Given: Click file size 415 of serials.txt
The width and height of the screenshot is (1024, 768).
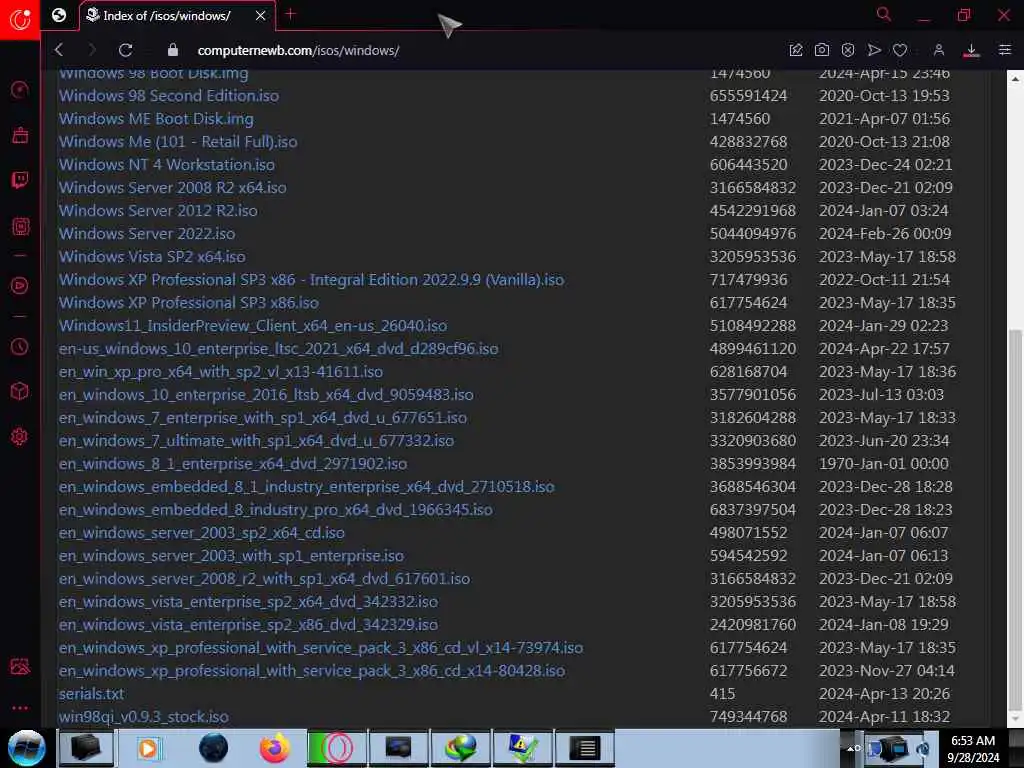Looking at the screenshot, I should coord(722,694).
